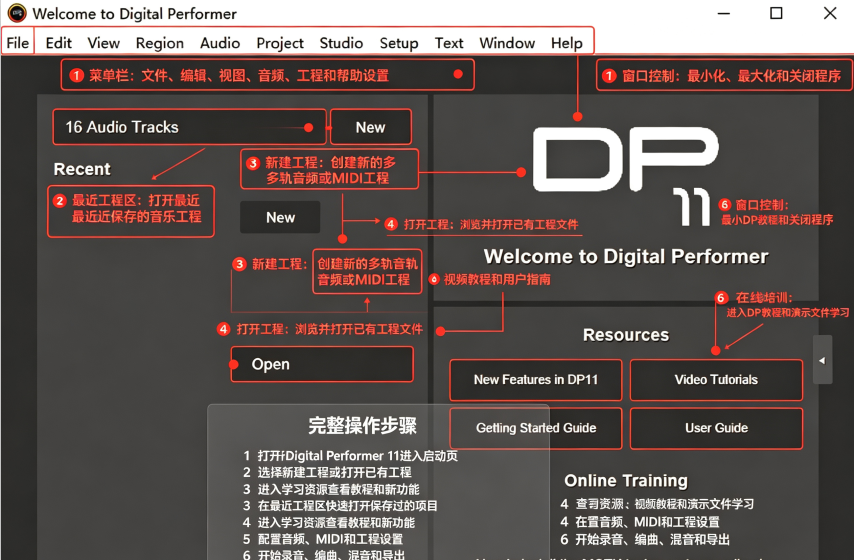
Task: Open New Features in DP11
Action: 535,380
